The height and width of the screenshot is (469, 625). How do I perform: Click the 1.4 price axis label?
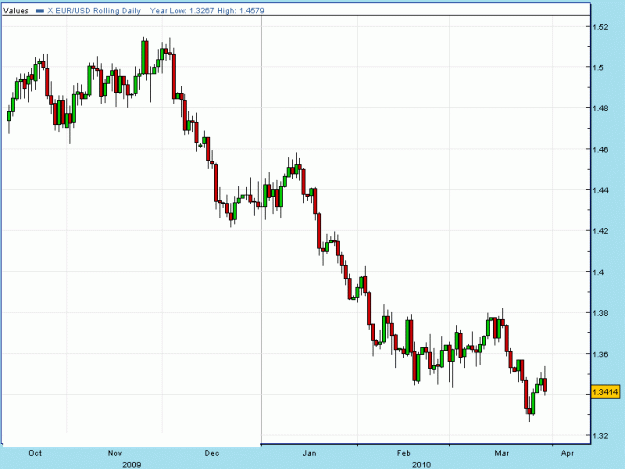point(598,272)
